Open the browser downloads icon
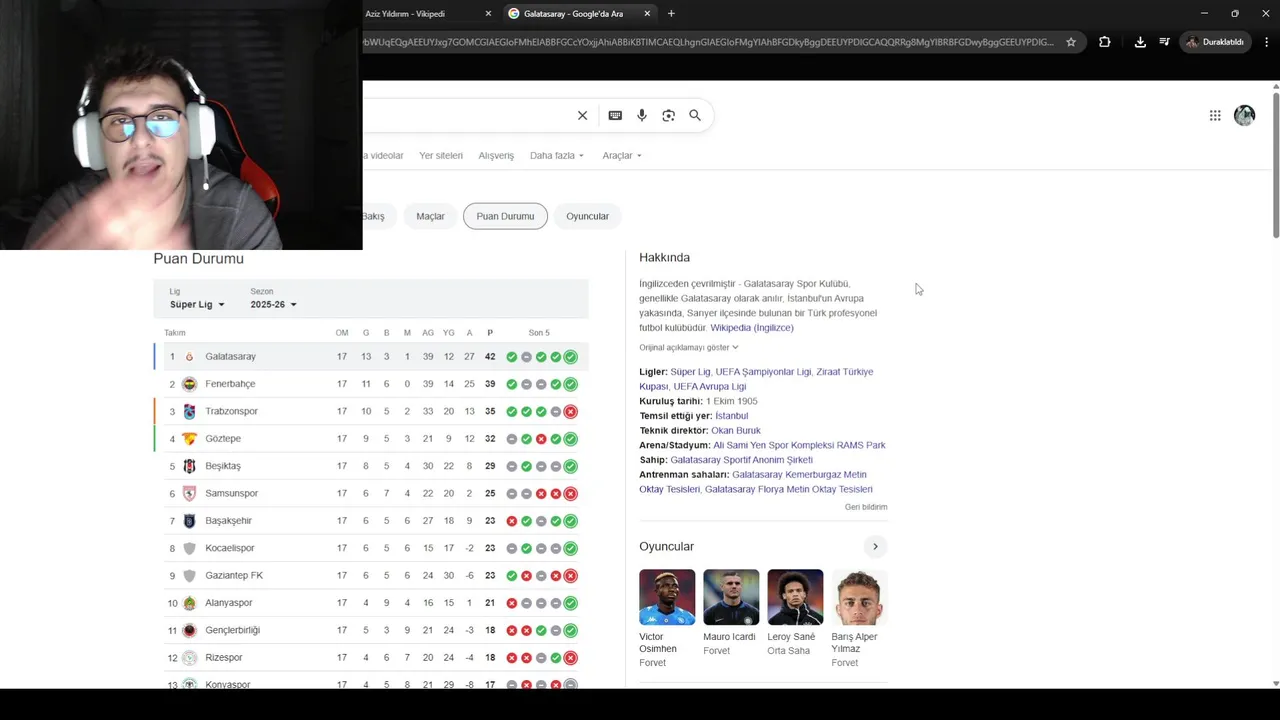 pos(1140,42)
